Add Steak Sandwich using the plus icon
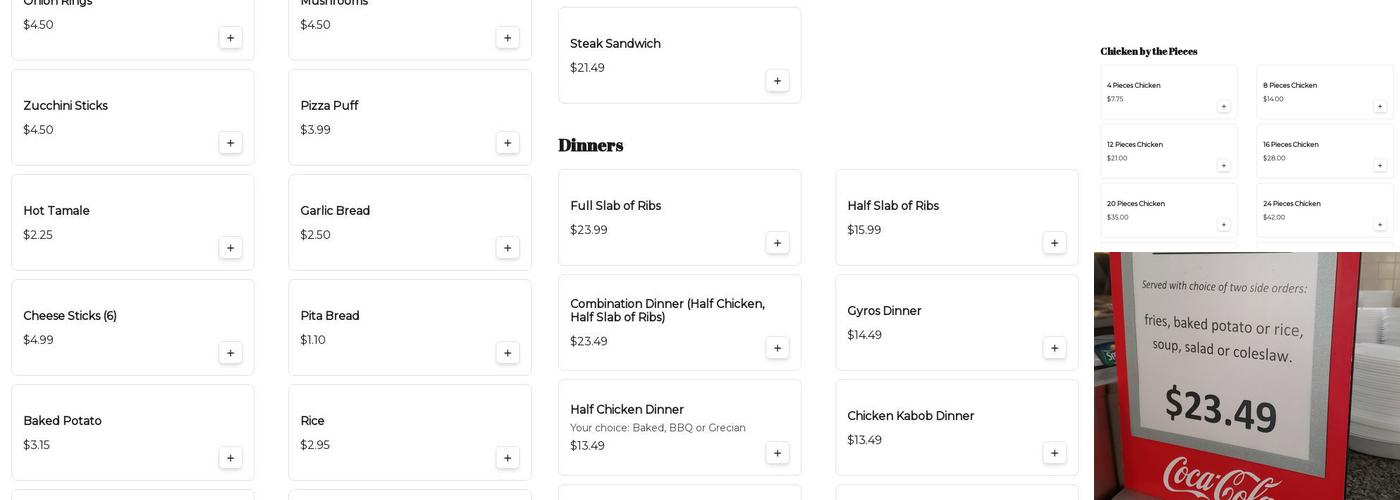1400x500 pixels. point(777,81)
